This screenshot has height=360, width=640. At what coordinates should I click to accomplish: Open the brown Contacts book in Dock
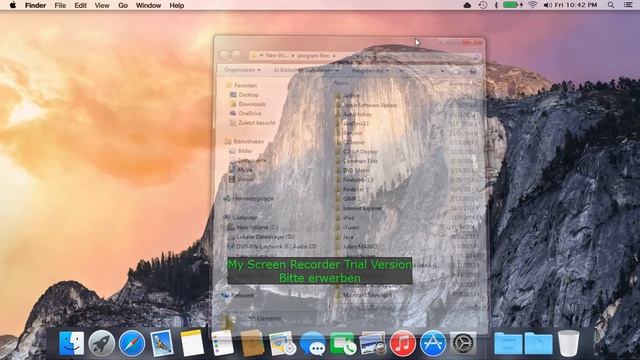pos(252,343)
